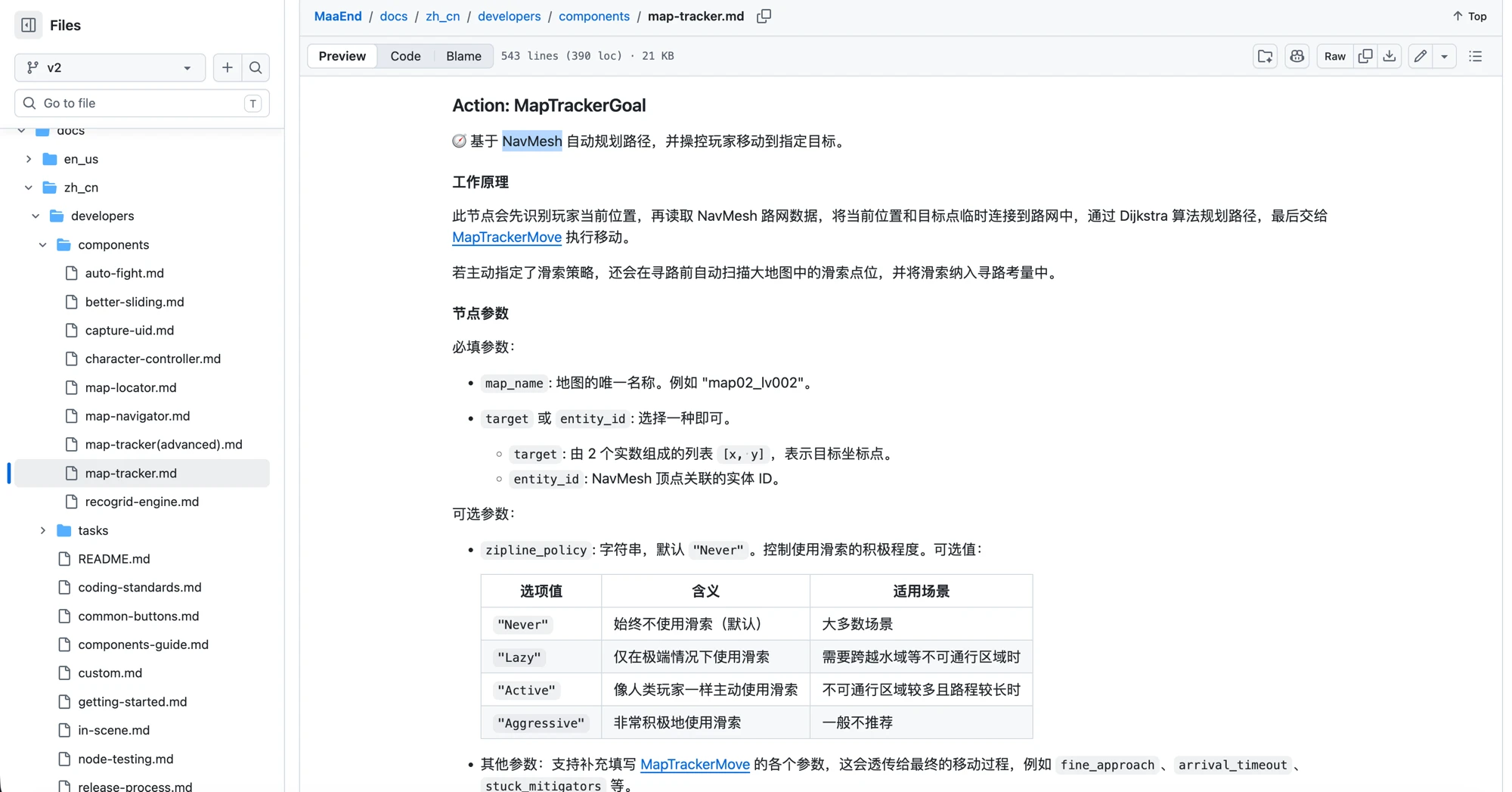Switch to Preview tab
Screen dimensions: 1512x792
coord(342,56)
